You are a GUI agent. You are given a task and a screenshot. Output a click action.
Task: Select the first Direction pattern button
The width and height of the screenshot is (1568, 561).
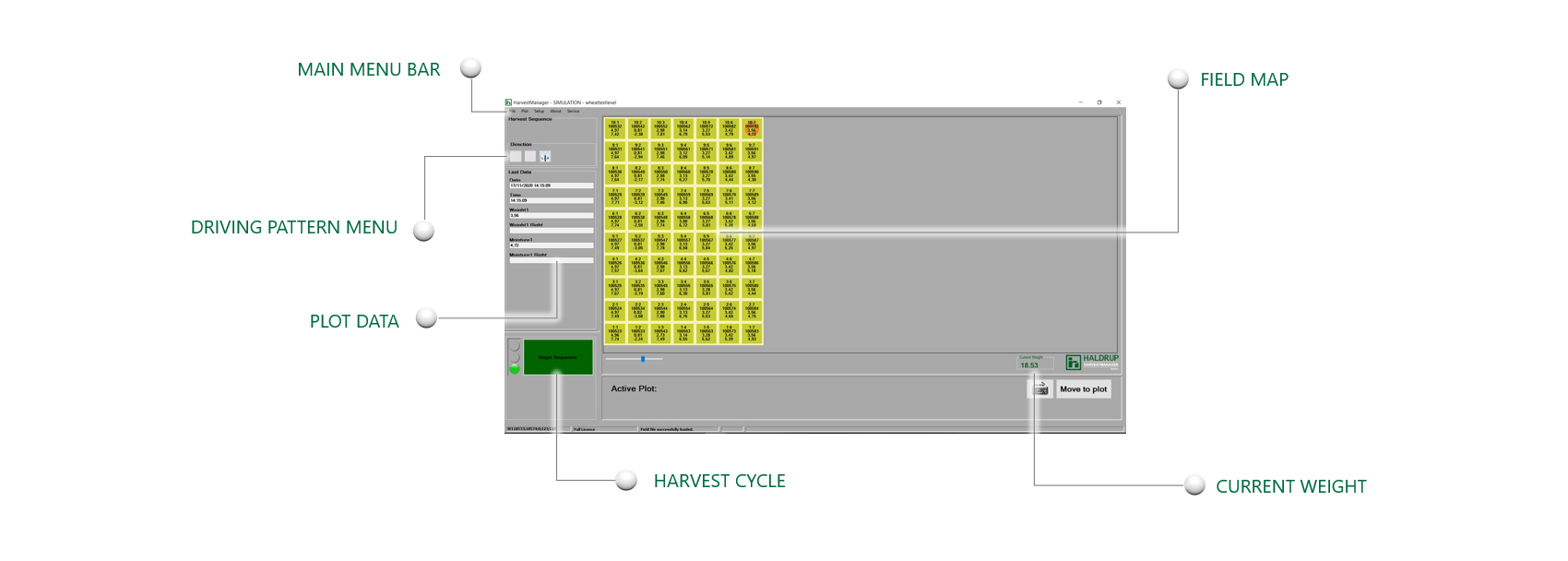[x=516, y=157]
